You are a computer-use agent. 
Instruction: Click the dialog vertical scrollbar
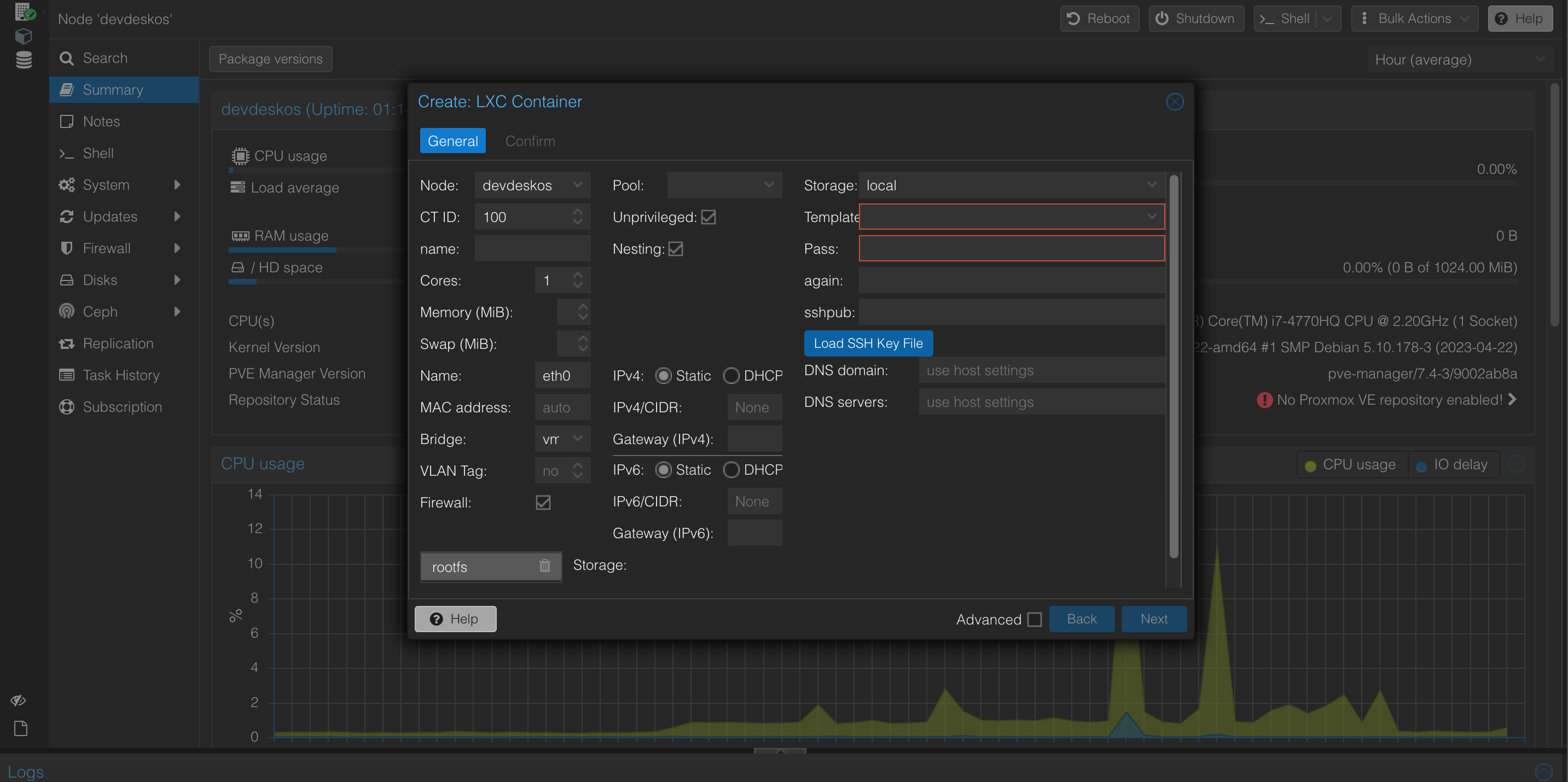coord(1174,366)
